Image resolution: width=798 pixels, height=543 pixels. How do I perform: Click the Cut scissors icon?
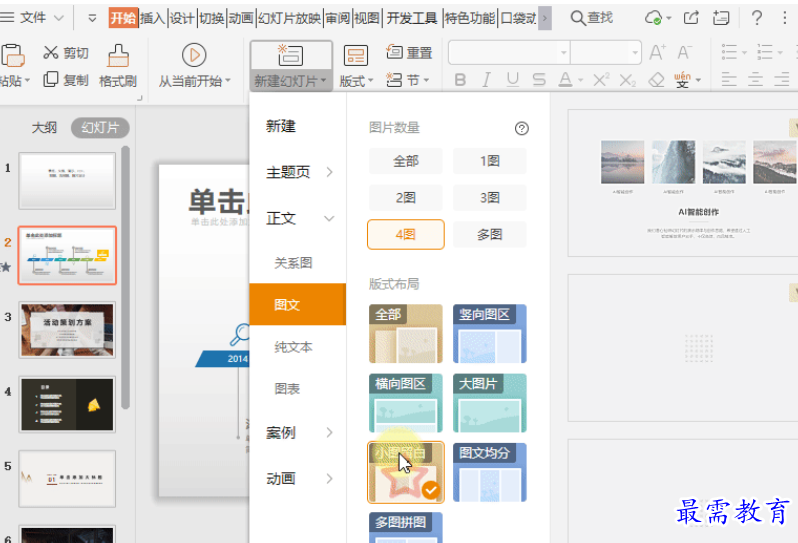pyautogui.click(x=51, y=52)
